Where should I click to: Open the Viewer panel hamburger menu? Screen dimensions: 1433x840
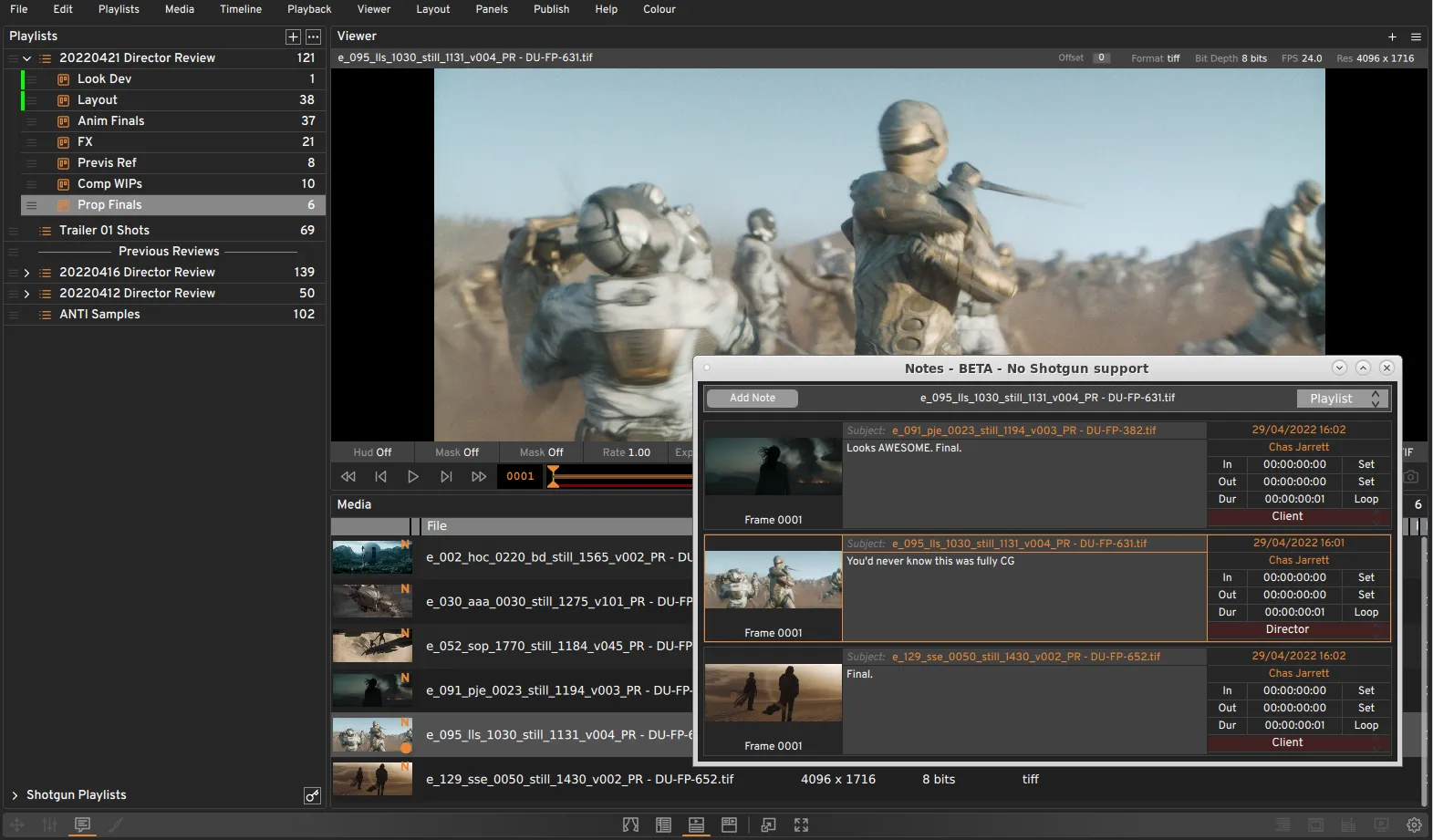[1416, 36]
